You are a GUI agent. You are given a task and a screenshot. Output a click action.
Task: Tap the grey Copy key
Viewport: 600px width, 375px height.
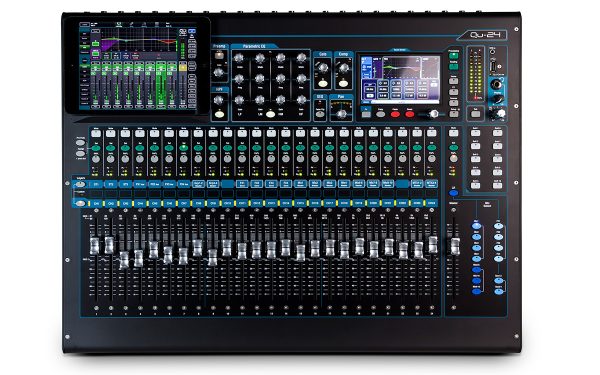pos(380,114)
